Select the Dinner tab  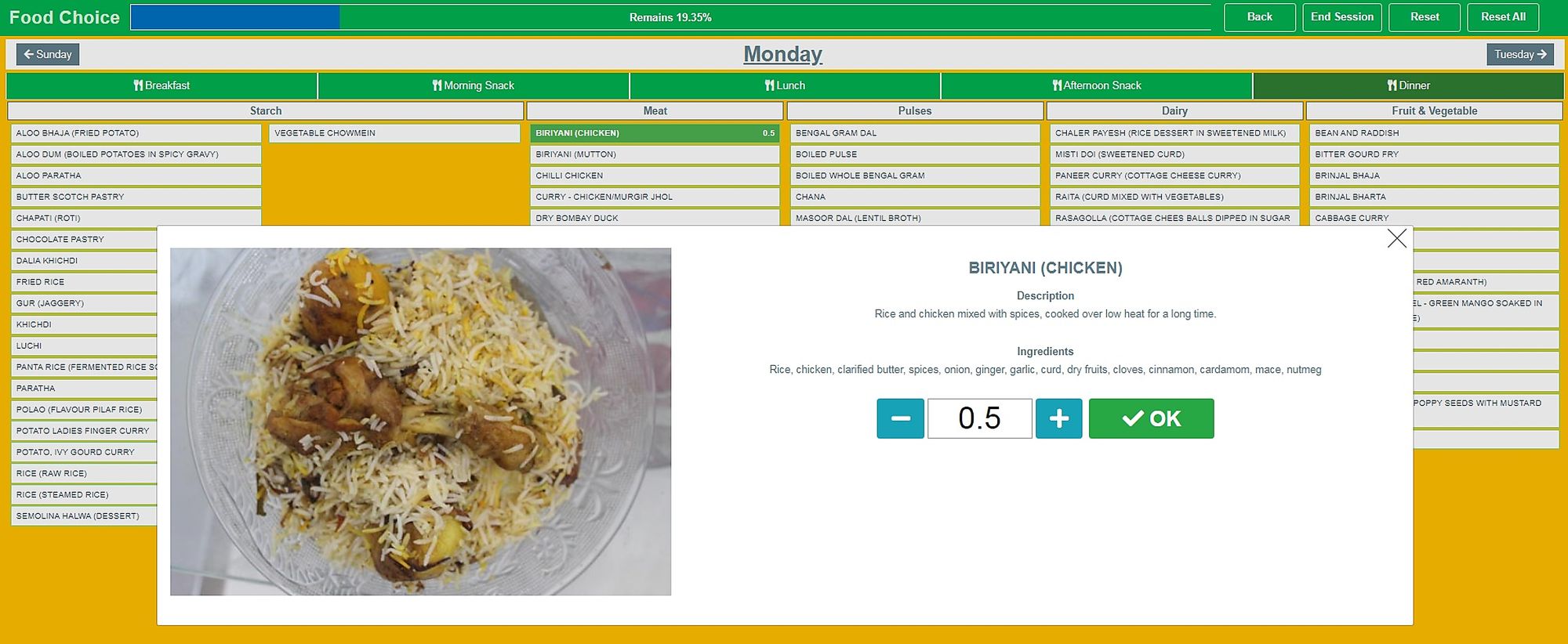point(1408,85)
